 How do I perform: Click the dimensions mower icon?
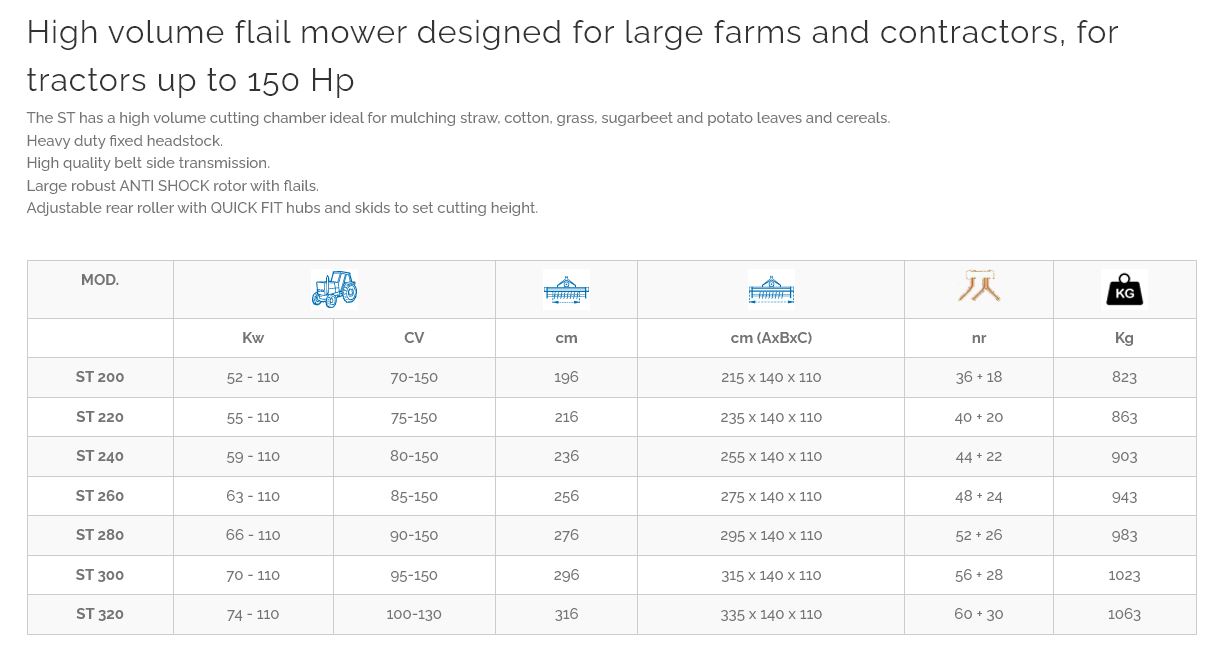tap(771, 290)
